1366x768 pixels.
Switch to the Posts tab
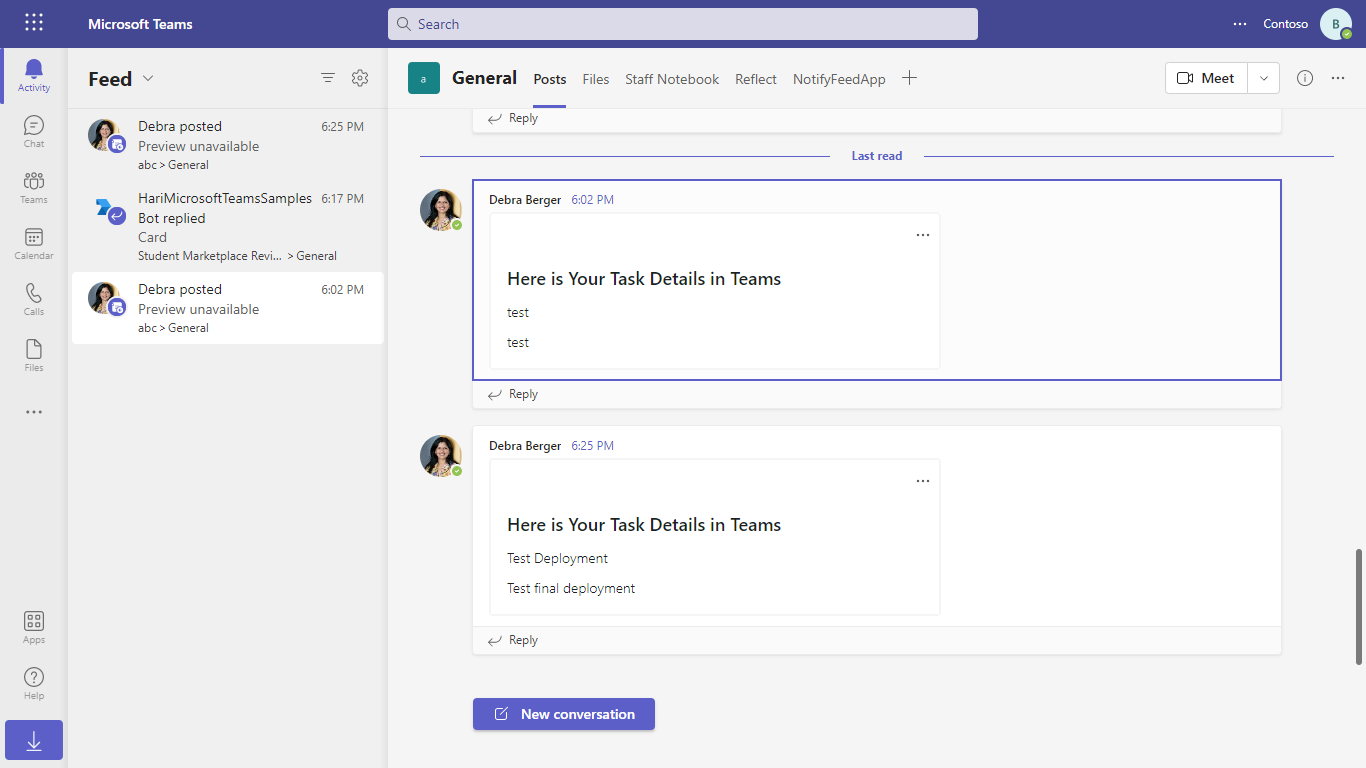coord(550,79)
